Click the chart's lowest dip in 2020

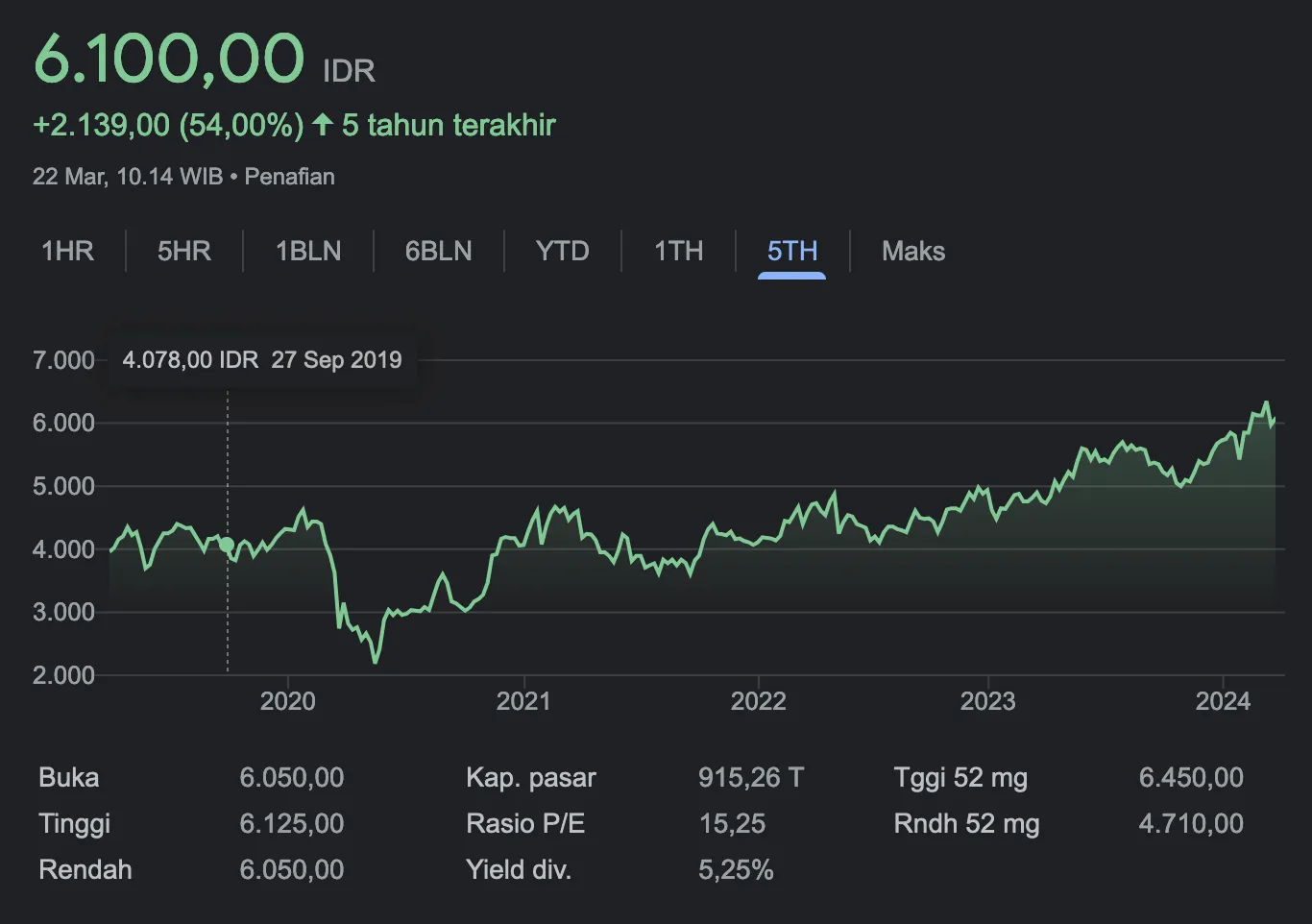[x=375, y=661]
